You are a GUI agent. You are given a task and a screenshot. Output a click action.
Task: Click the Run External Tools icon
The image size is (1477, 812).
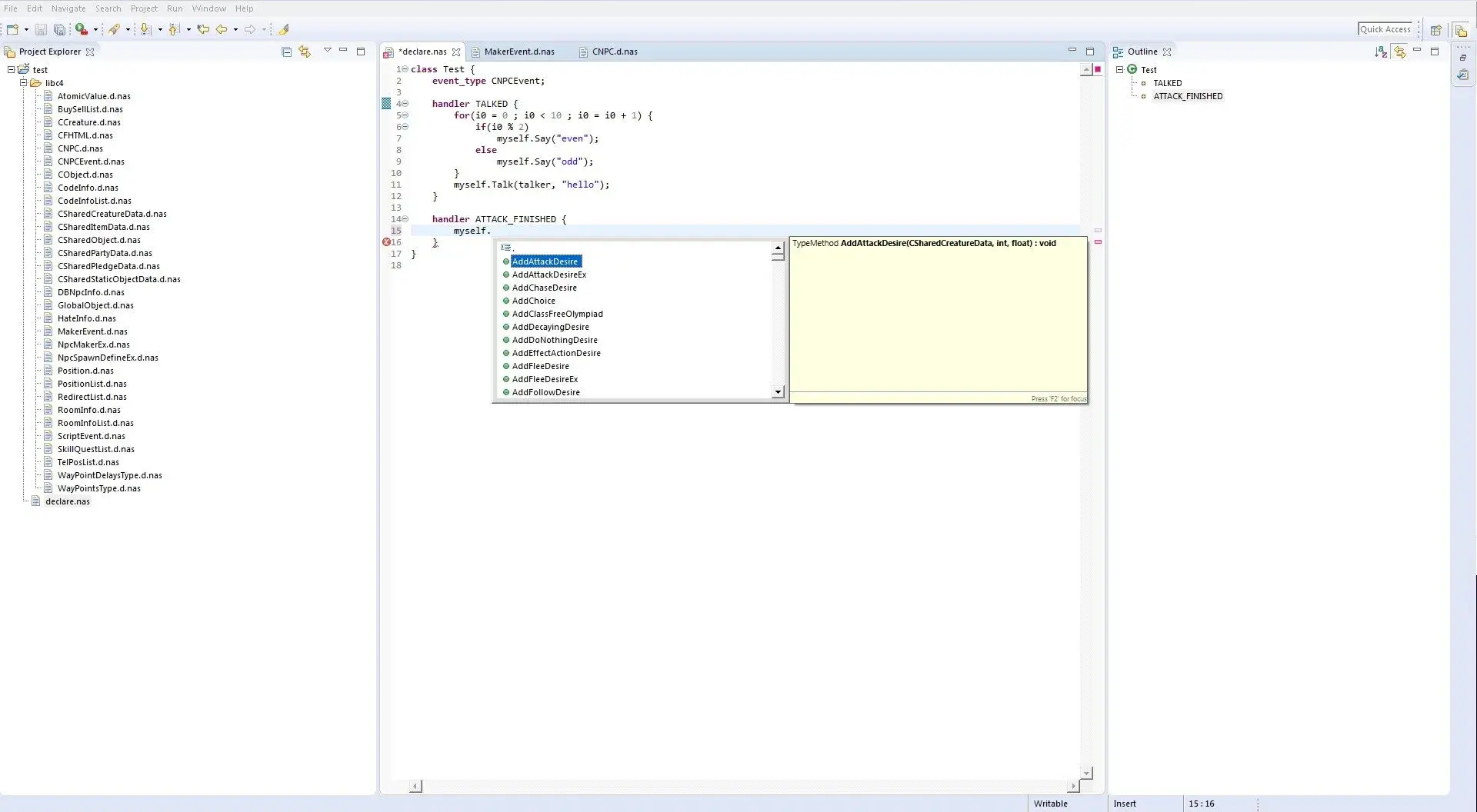point(81,29)
